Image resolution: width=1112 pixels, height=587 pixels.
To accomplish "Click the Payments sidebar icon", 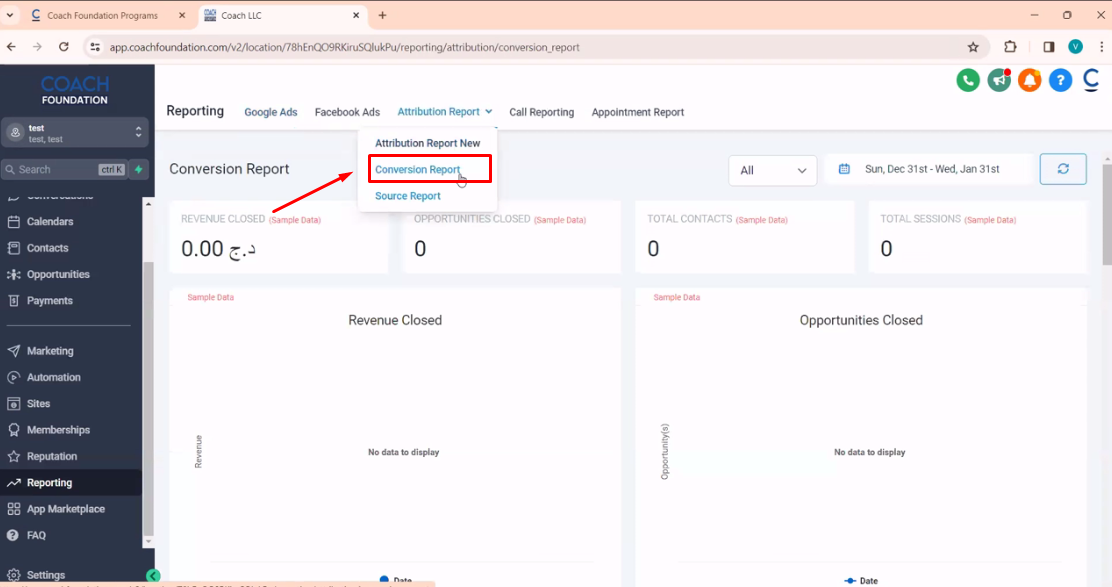I will [x=13, y=301].
